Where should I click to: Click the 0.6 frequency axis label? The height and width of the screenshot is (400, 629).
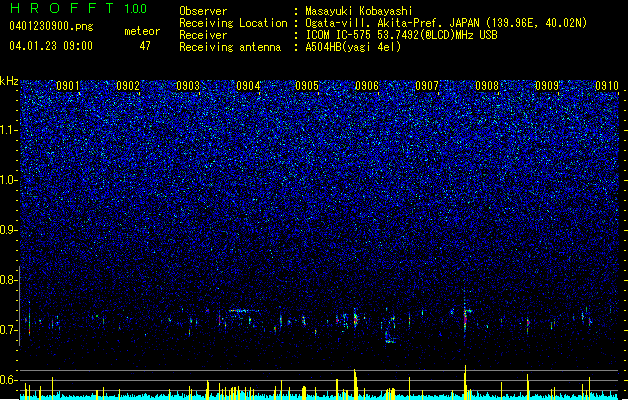point(9,380)
